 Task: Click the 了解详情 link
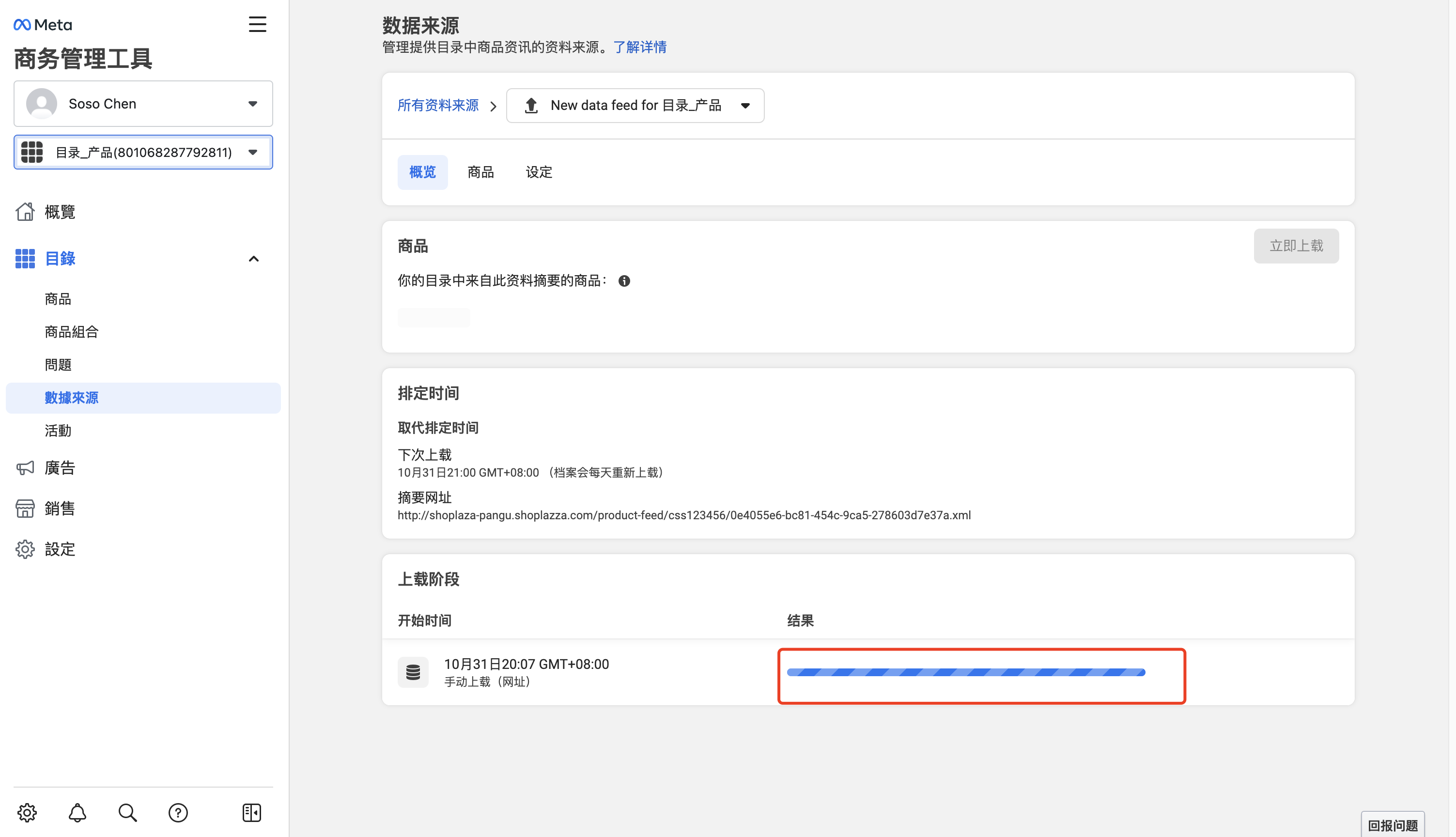click(640, 46)
